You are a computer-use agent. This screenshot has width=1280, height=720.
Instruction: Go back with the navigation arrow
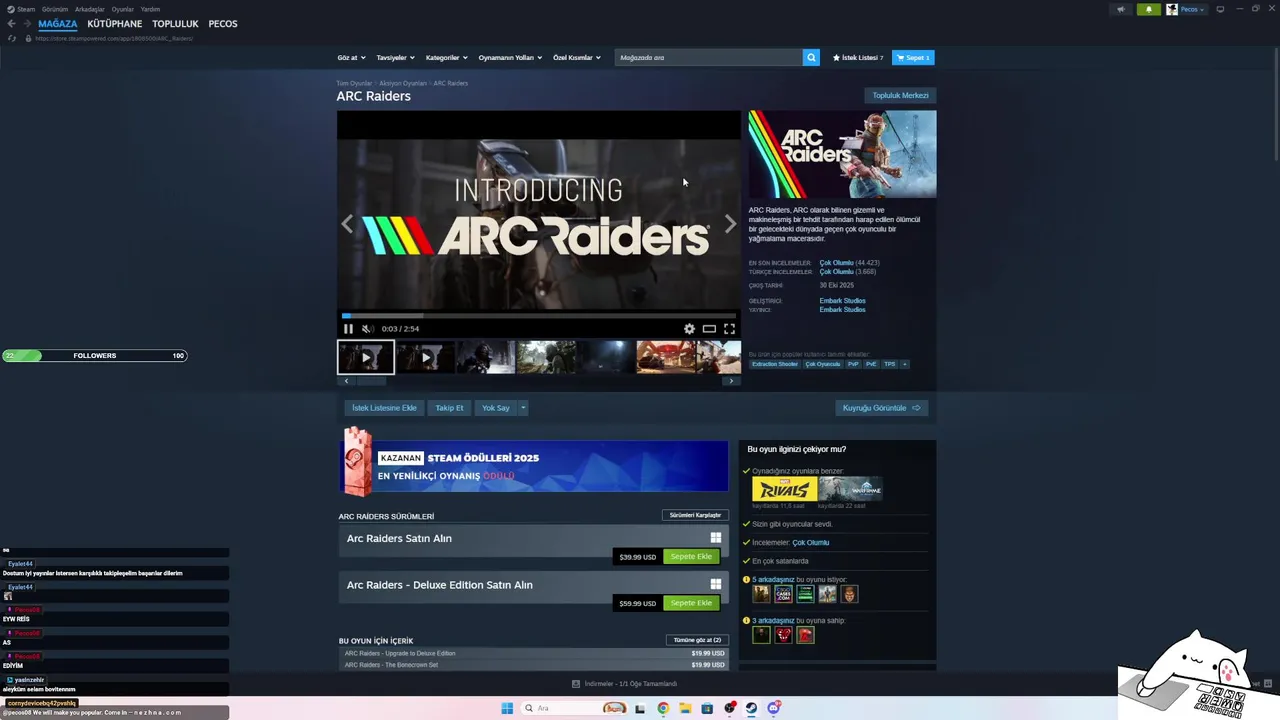(11, 24)
